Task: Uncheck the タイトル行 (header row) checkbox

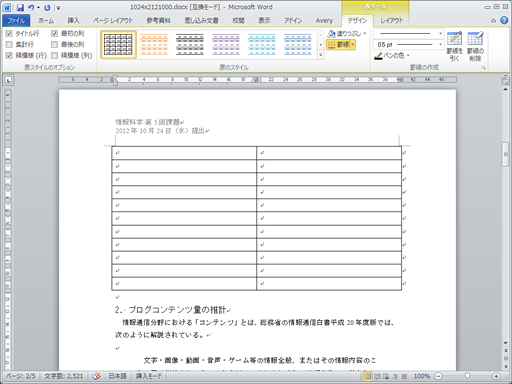Action: [9, 33]
